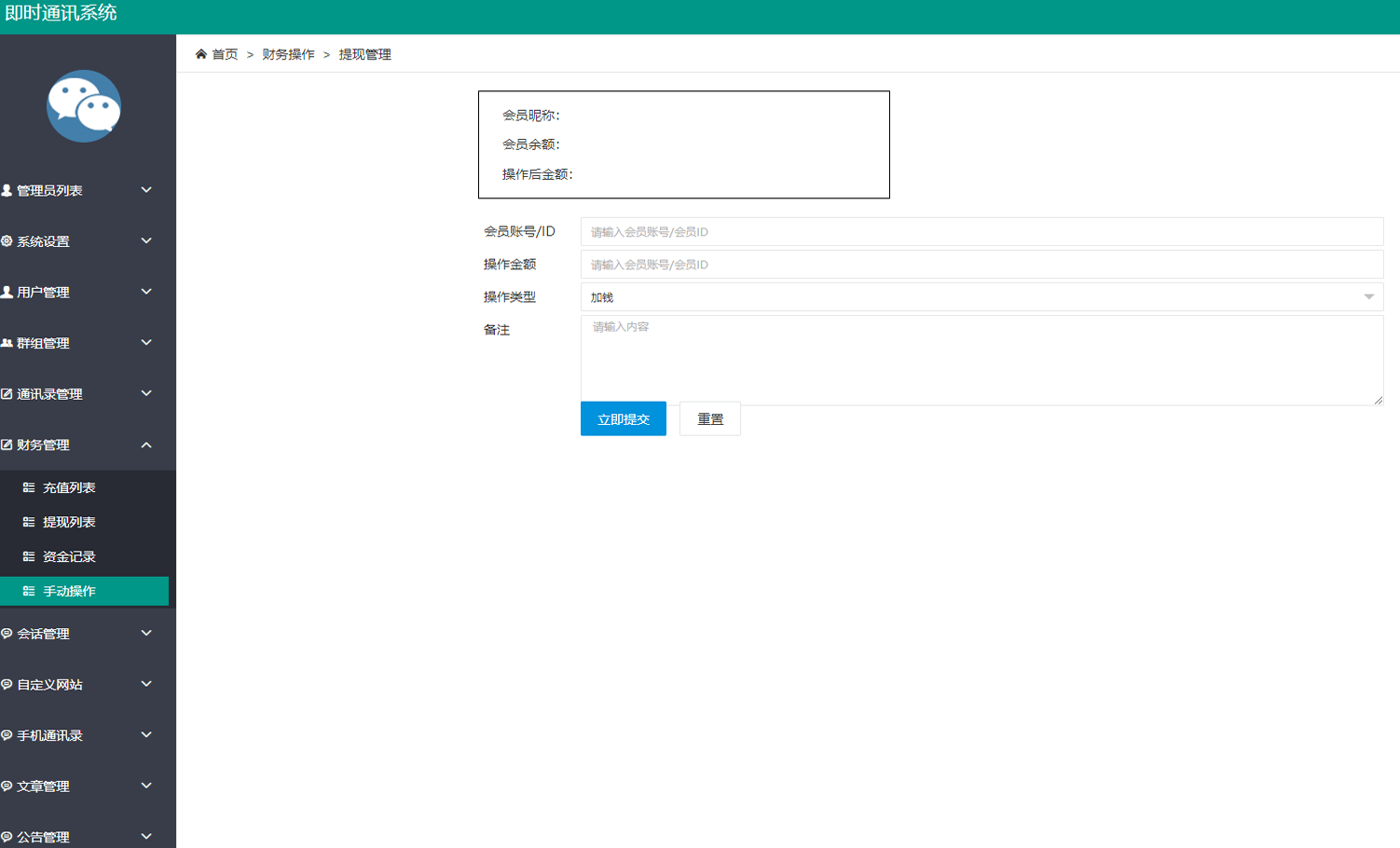The height and width of the screenshot is (848, 1400).
Task: Expand the 系统设置 menu chevron
Action: pyautogui.click(x=146, y=240)
